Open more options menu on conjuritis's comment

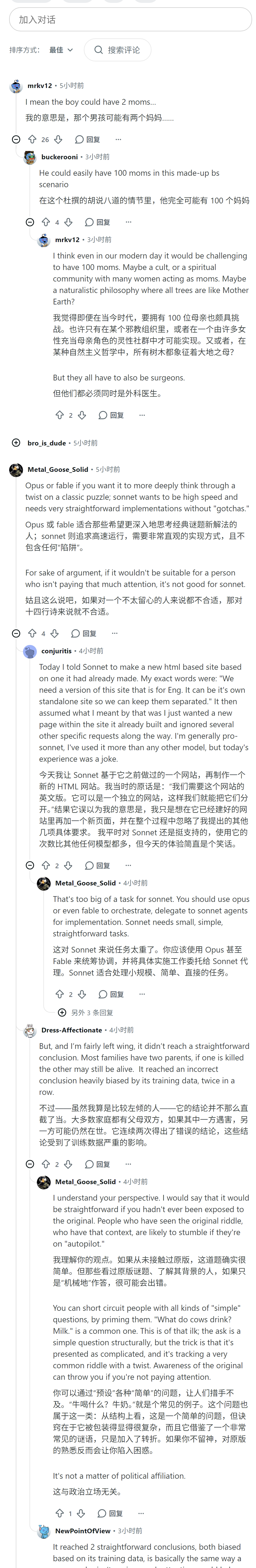[128, 865]
